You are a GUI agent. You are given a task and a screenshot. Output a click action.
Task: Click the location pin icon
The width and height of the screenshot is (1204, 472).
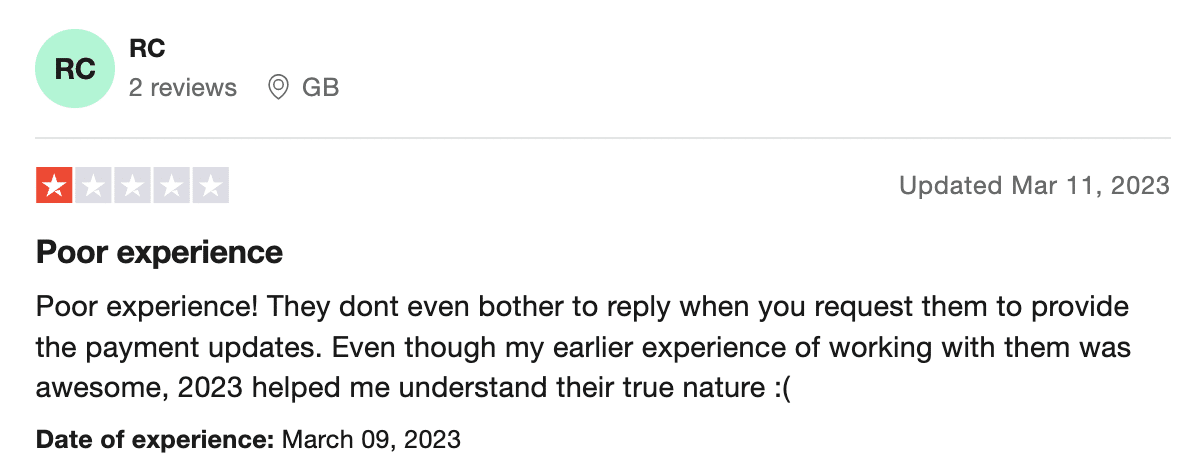[x=279, y=88]
